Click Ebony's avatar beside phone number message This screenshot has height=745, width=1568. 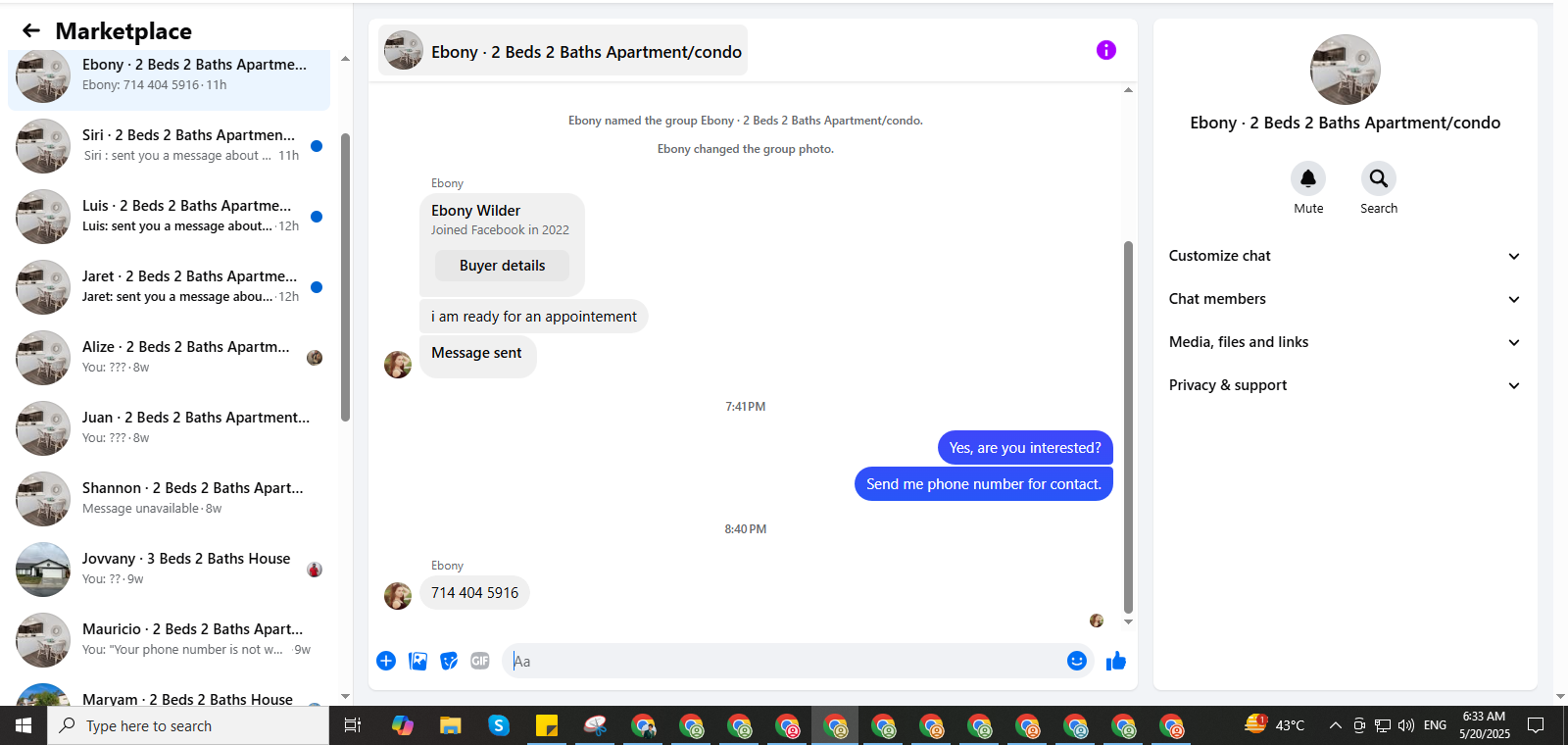pyautogui.click(x=398, y=596)
